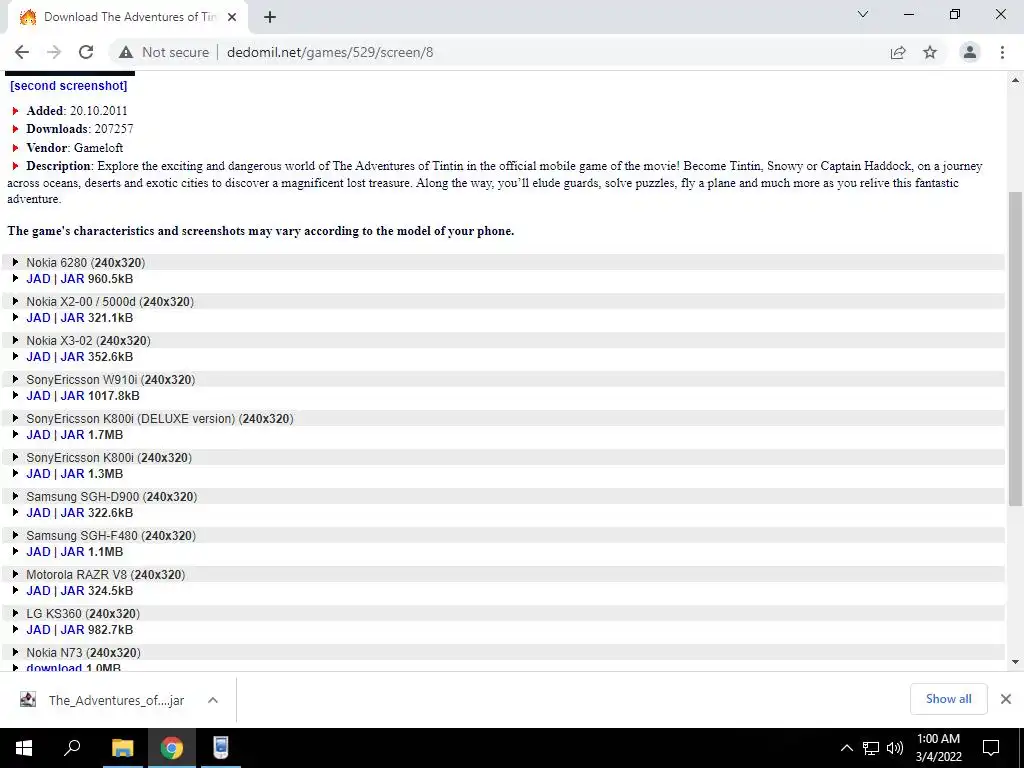Close the Download The Adventures tab
Viewport: 1024px width, 768px height.
(232, 17)
